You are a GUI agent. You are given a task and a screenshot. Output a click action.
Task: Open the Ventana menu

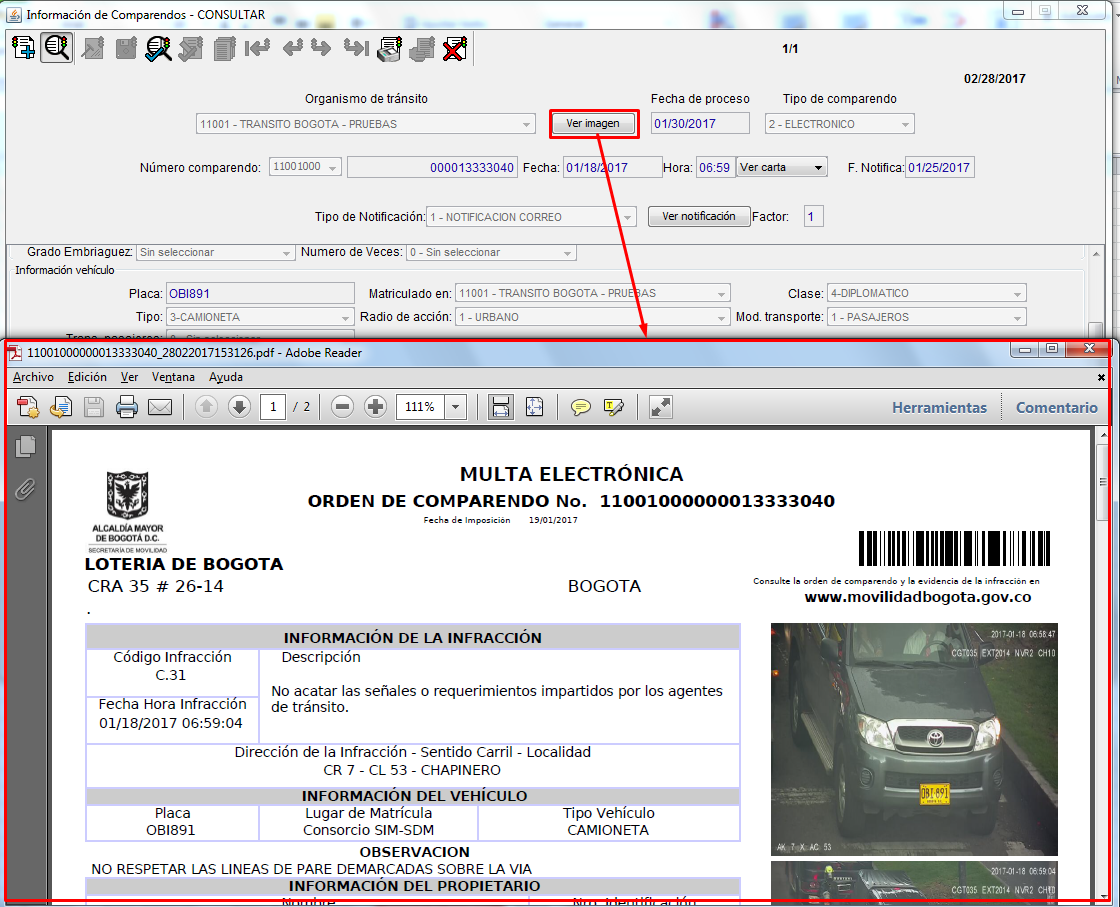173,377
